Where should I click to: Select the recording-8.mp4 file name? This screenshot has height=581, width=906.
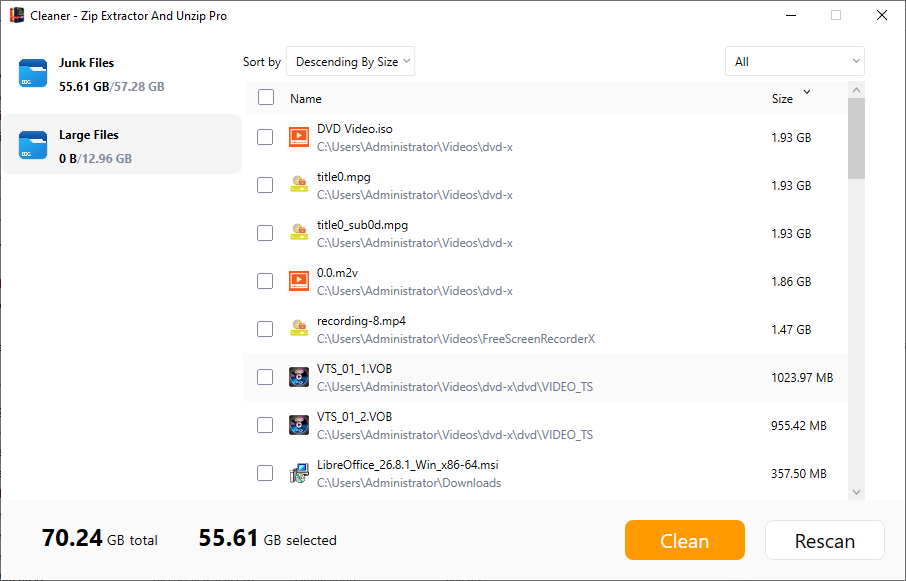[x=361, y=321]
